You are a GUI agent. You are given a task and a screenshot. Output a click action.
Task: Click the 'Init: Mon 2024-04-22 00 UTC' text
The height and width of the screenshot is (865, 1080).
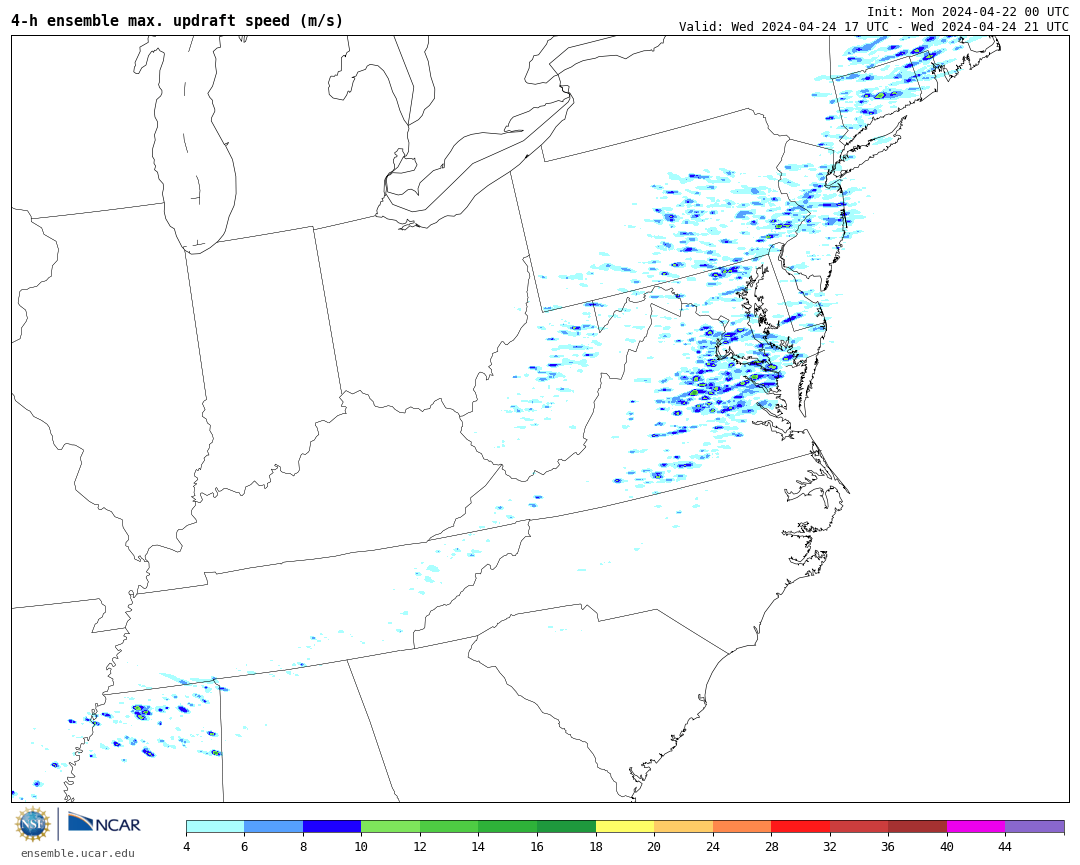point(968,12)
